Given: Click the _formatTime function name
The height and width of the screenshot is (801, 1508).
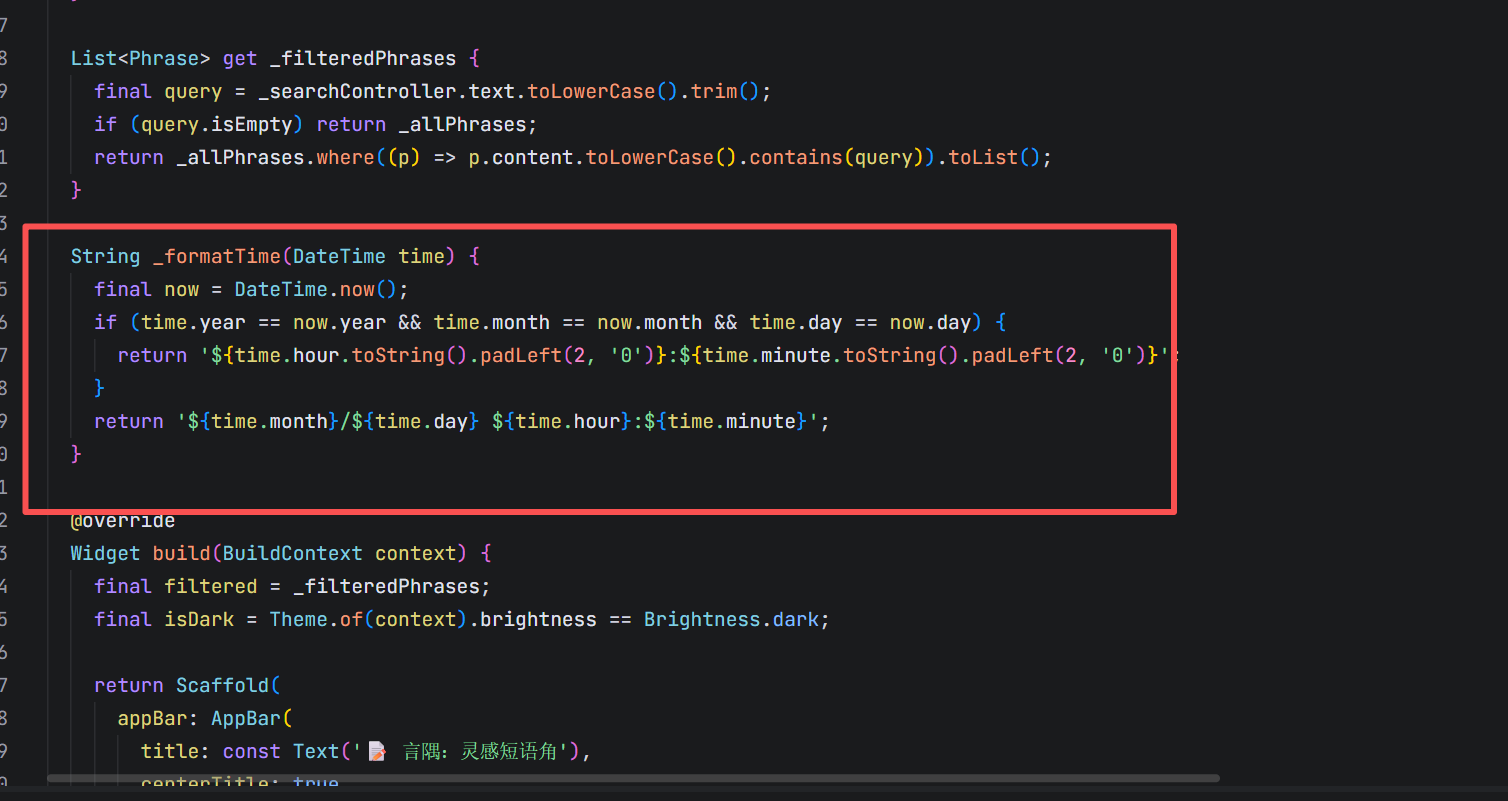Looking at the screenshot, I should tap(217, 256).
